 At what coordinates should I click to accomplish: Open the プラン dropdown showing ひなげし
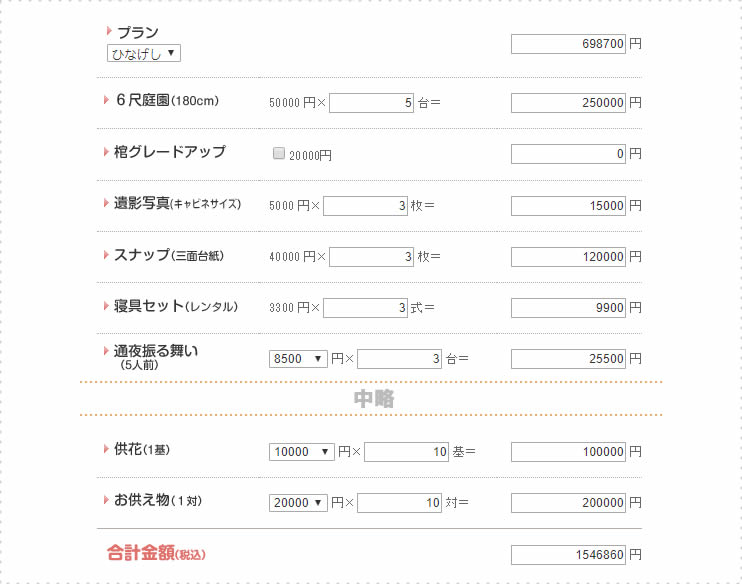[144, 53]
